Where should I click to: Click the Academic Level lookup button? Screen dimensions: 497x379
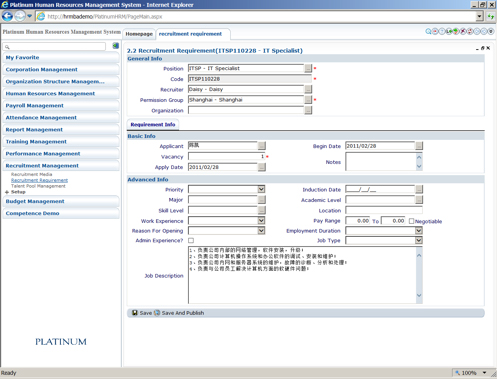click(419, 200)
